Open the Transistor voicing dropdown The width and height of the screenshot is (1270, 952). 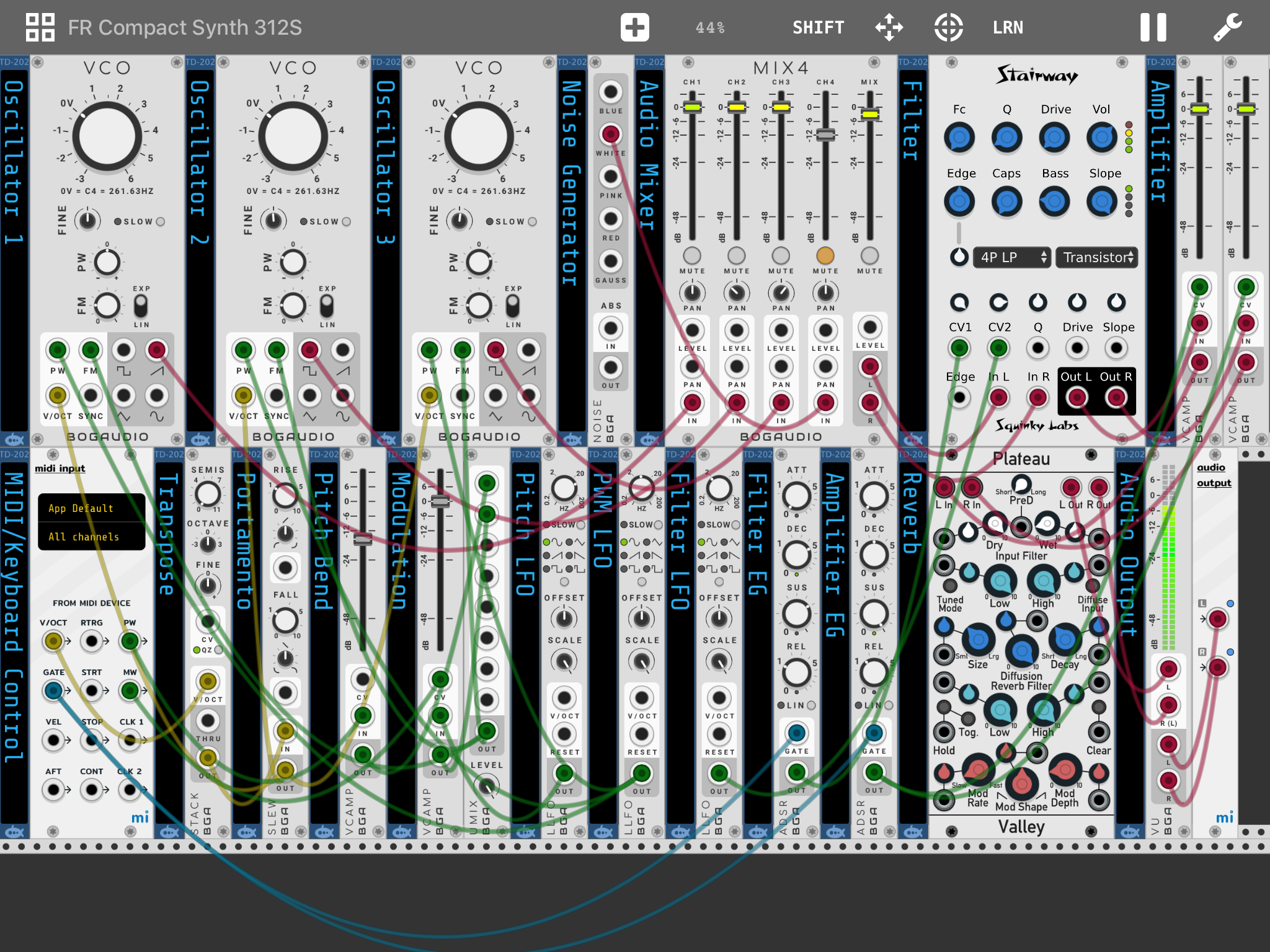(x=1096, y=257)
